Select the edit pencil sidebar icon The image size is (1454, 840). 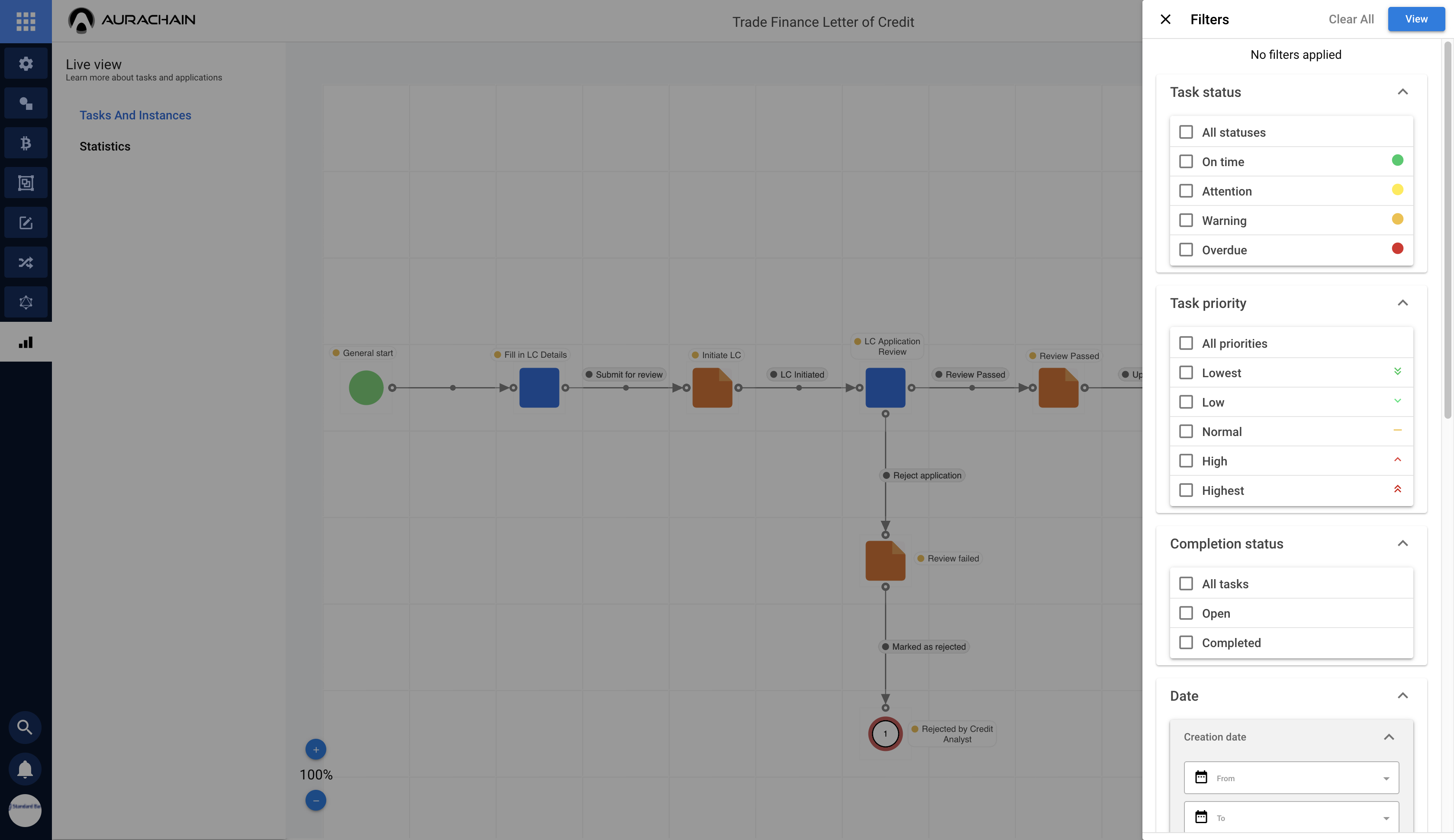26,223
